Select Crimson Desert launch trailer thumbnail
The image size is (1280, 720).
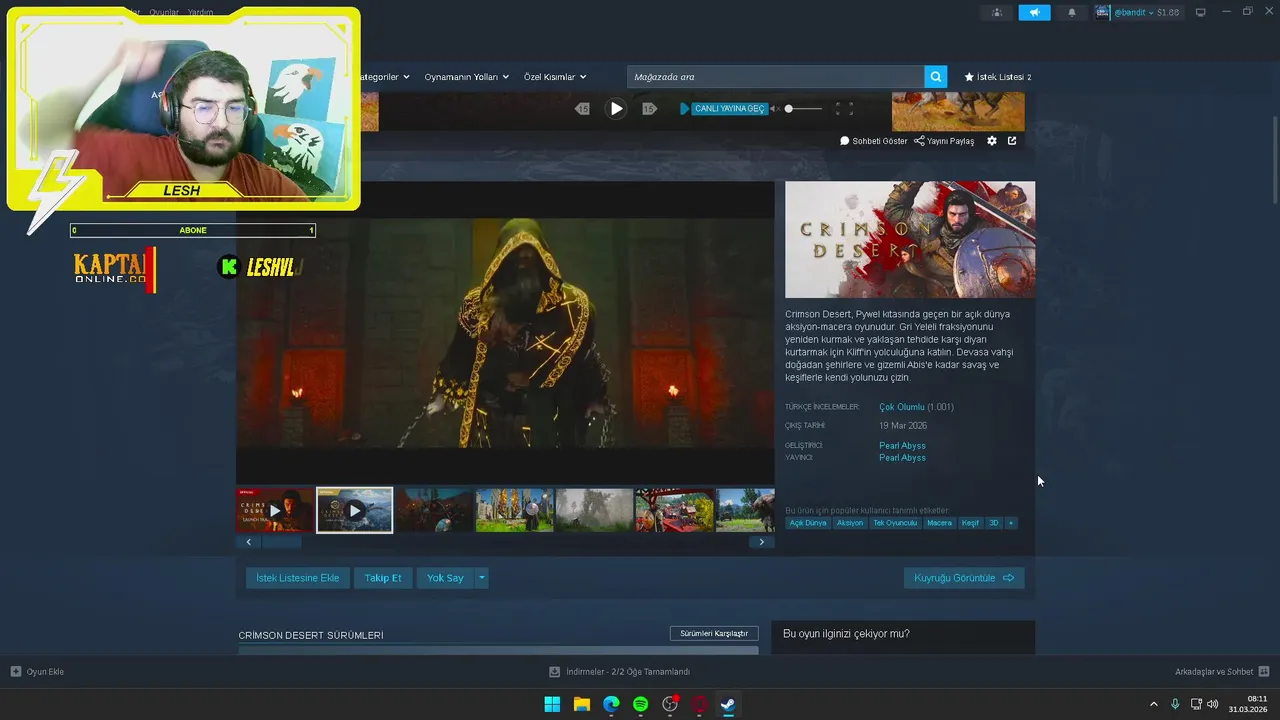275,510
